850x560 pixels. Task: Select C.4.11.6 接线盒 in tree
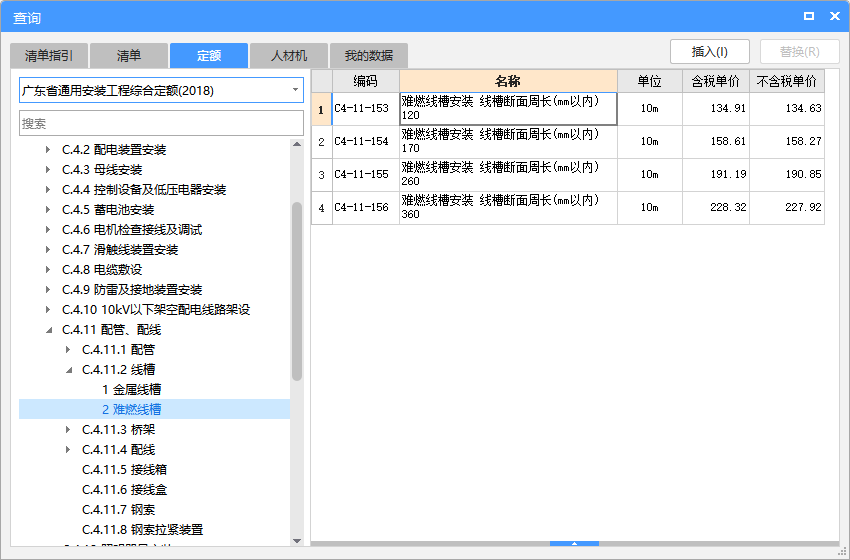coord(125,490)
